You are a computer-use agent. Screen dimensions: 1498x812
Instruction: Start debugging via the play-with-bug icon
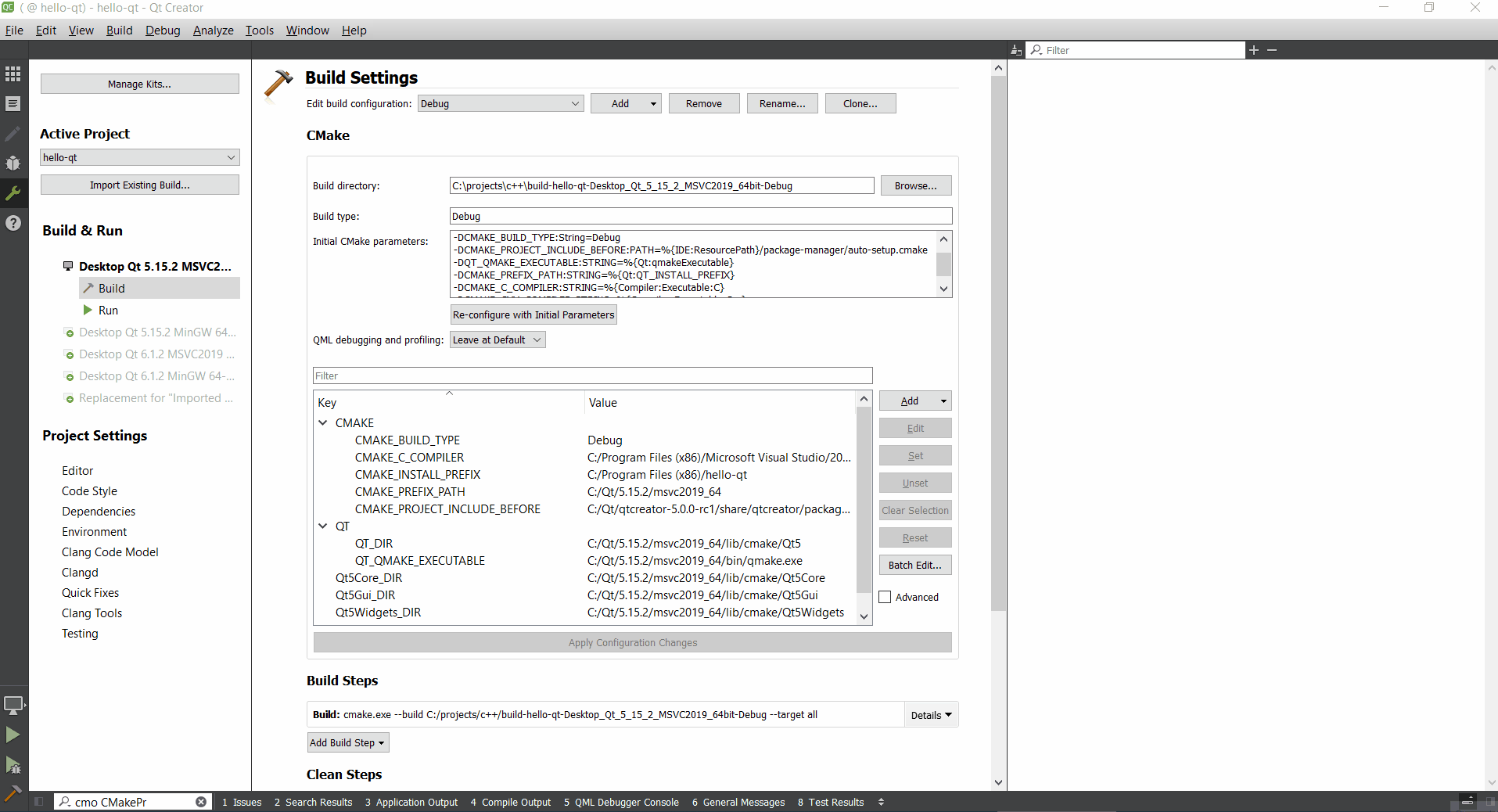13,766
